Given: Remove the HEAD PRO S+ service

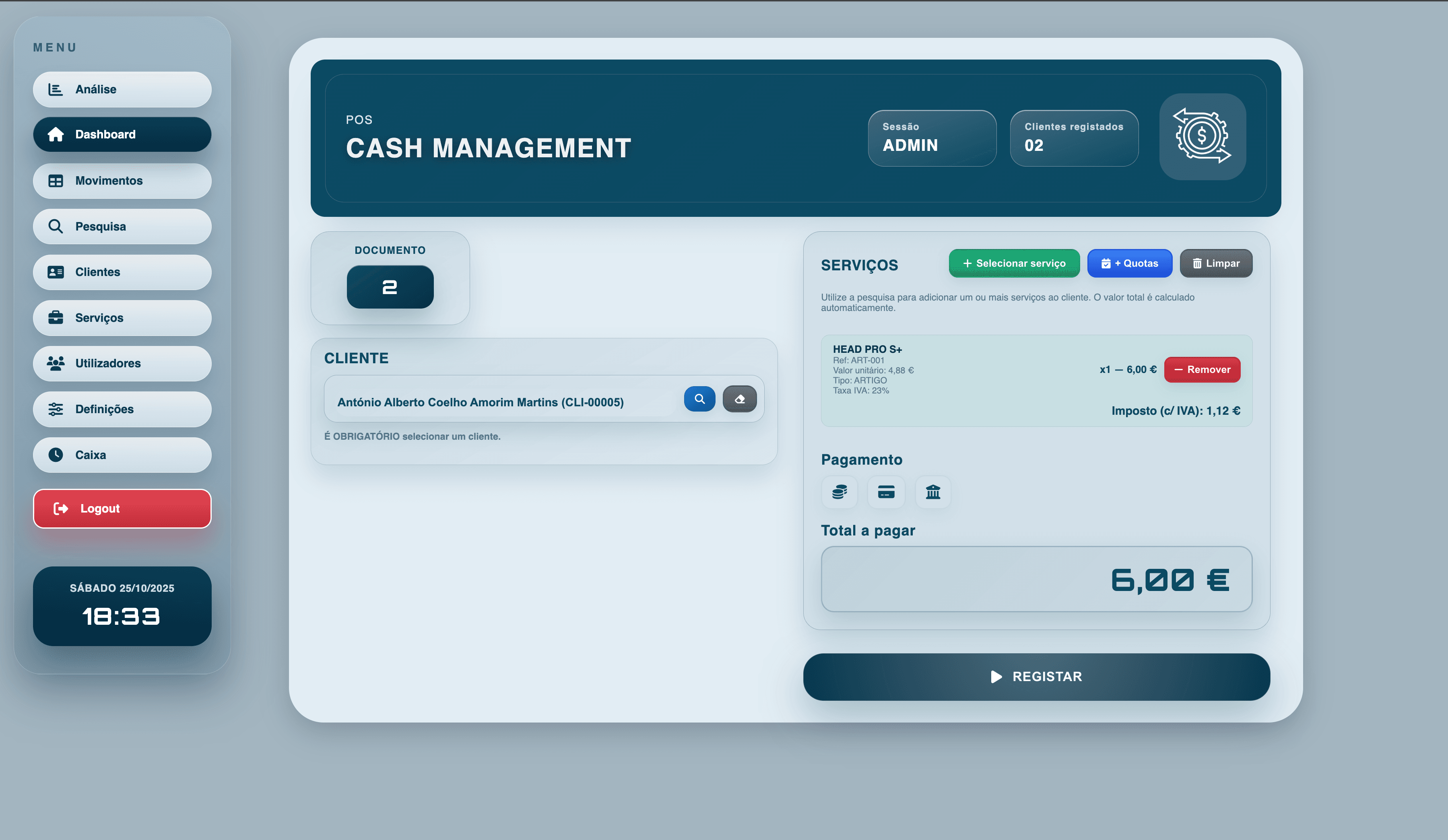Looking at the screenshot, I should pyautogui.click(x=1202, y=369).
